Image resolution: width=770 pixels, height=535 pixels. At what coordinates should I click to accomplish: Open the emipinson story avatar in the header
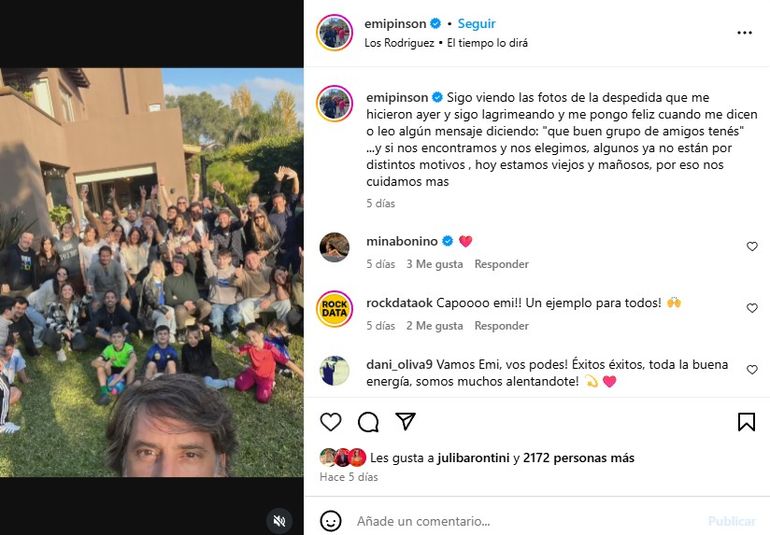point(334,32)
